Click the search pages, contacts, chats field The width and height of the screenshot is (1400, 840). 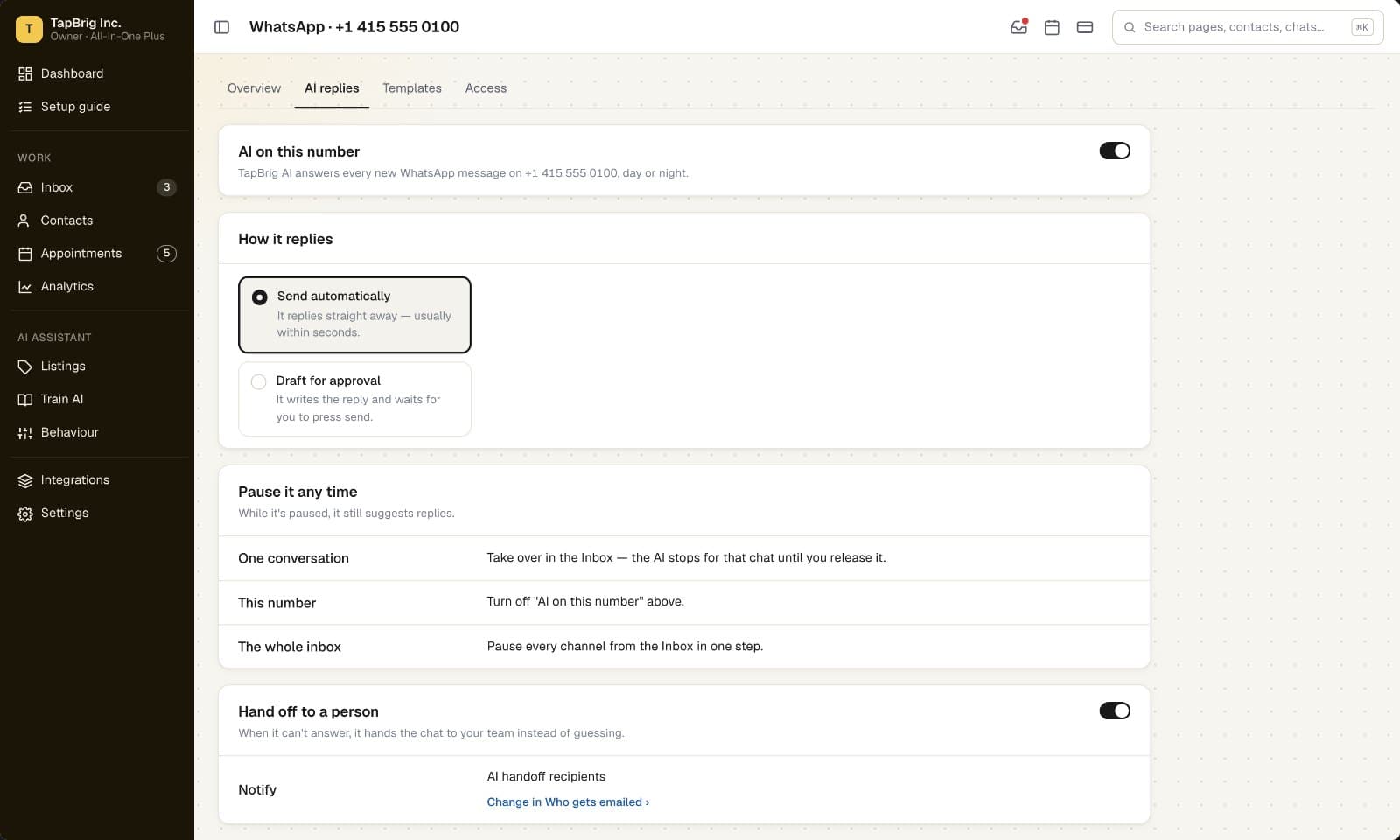pyautogui.click(x=1248, y=27)
